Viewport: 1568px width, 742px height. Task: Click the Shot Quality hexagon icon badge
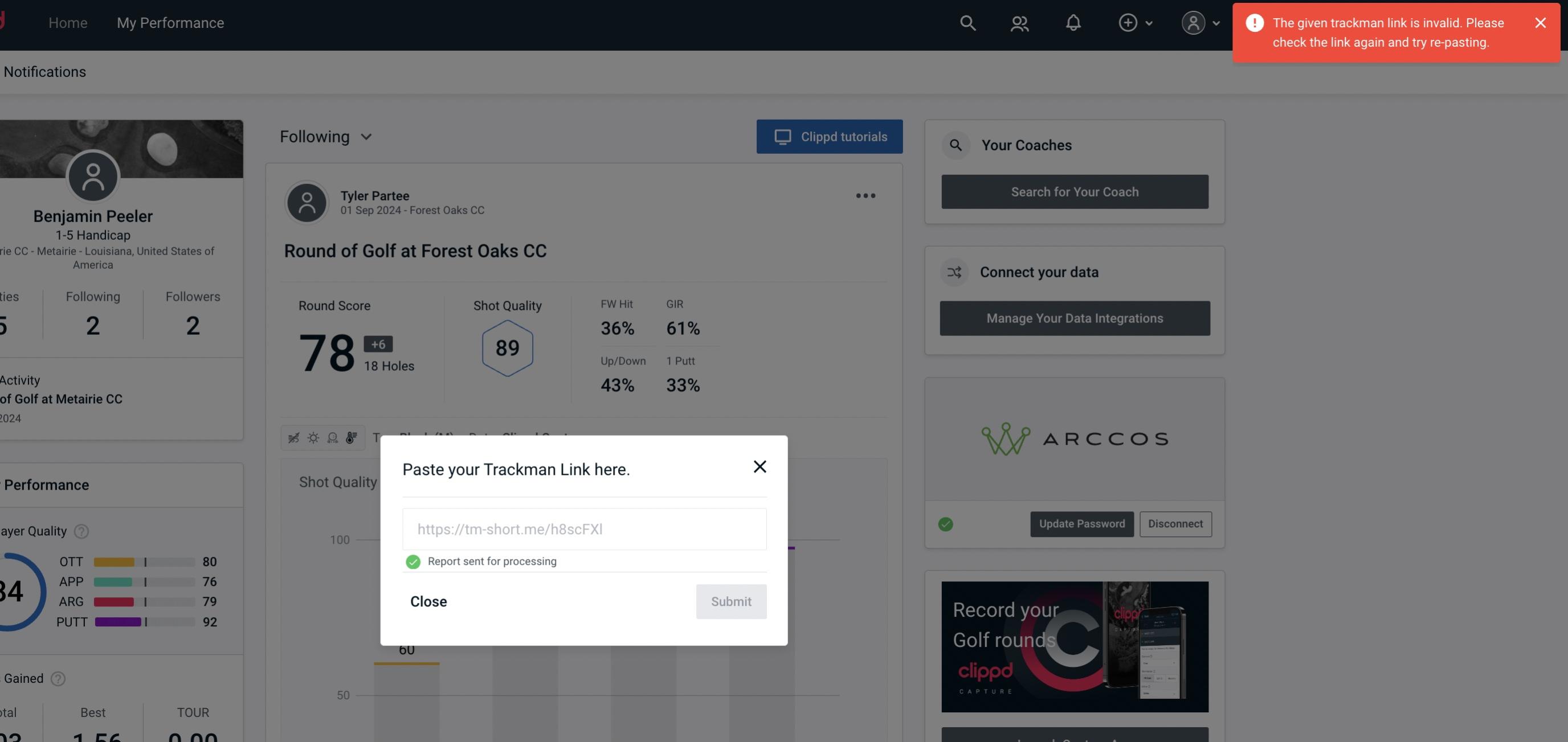click(x=507, y=348)
